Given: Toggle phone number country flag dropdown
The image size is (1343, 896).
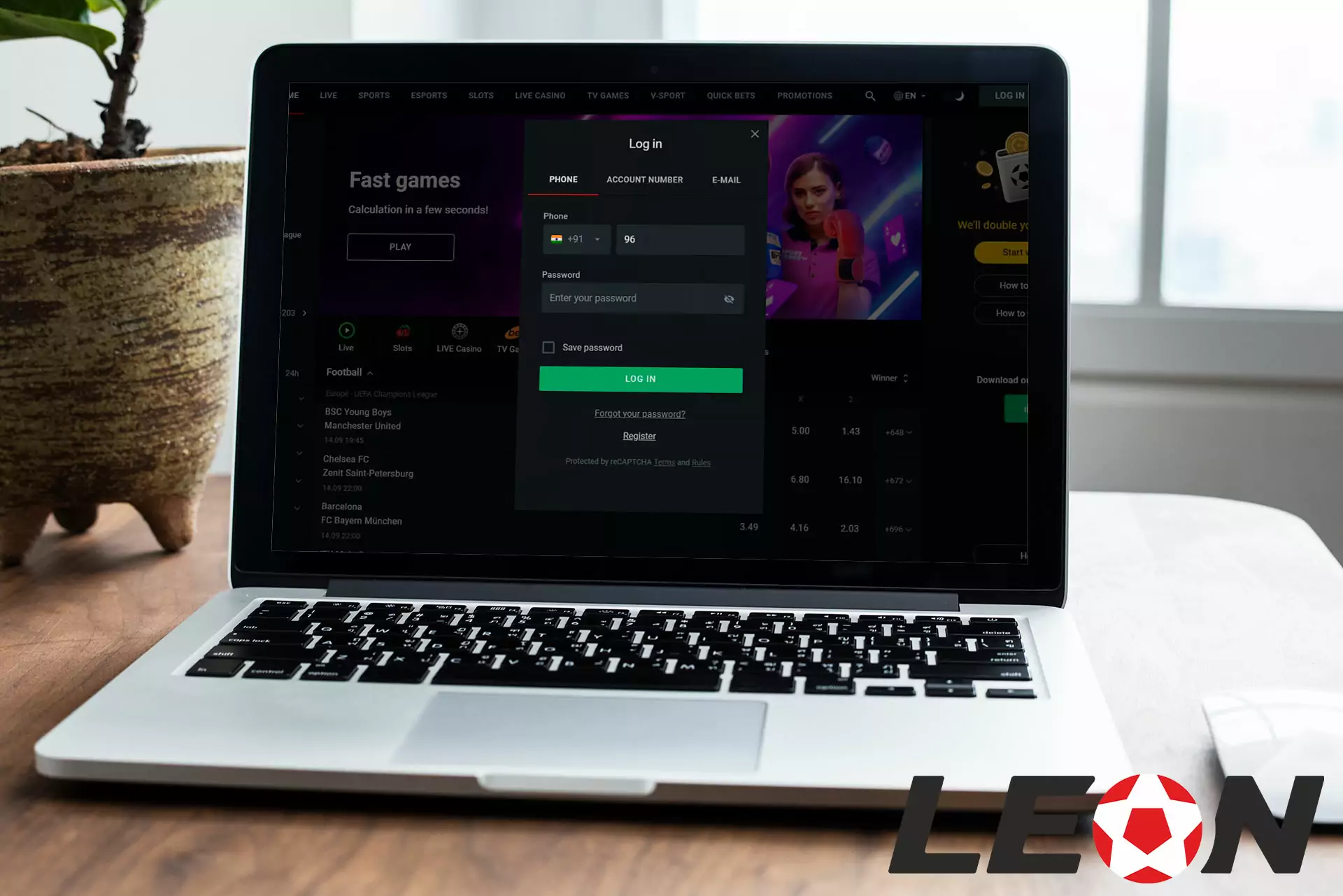Looking at the screenshot, I should [574, 239].
